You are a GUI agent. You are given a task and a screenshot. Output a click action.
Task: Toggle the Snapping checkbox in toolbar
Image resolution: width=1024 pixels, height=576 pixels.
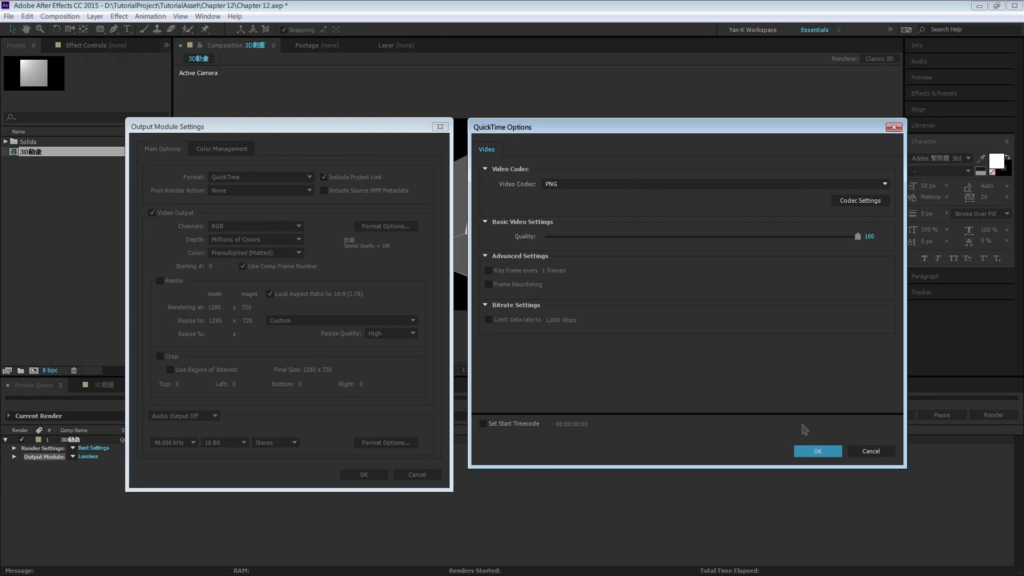pyautogui.click(x=283, y=29)
